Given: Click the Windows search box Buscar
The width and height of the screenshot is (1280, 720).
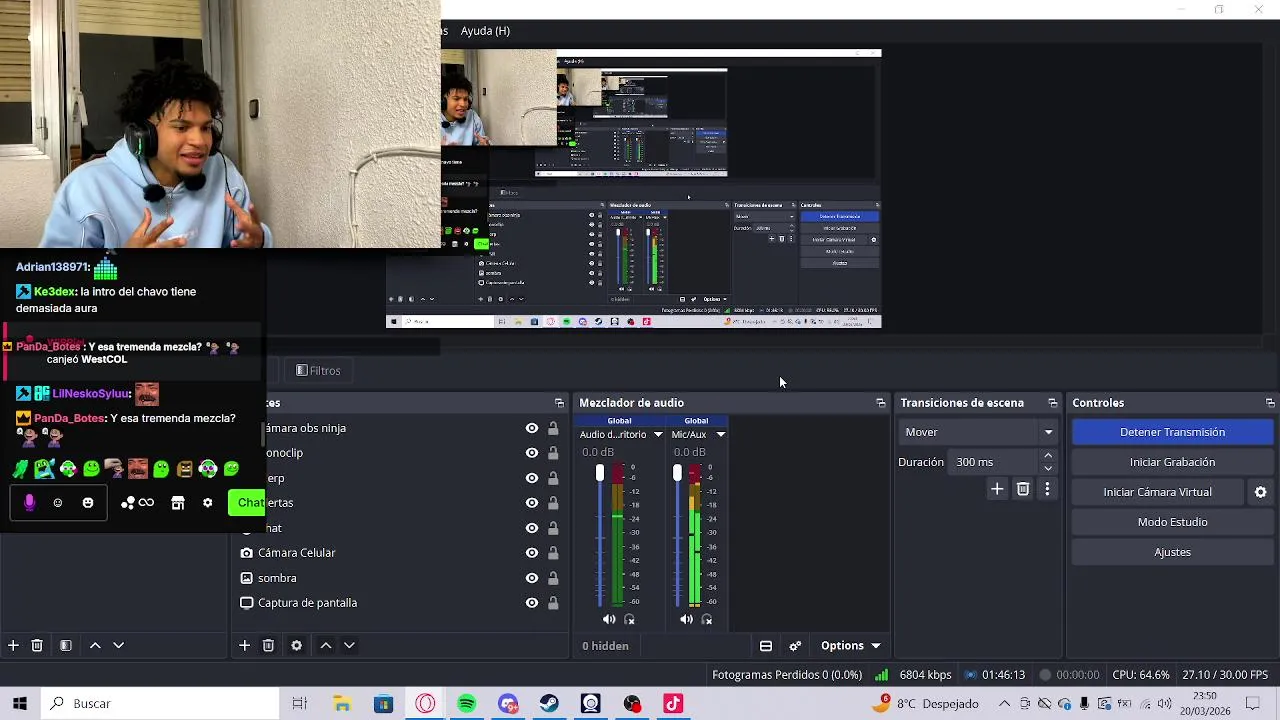Looking at the screenshot, I should click(x=160, y=704).
